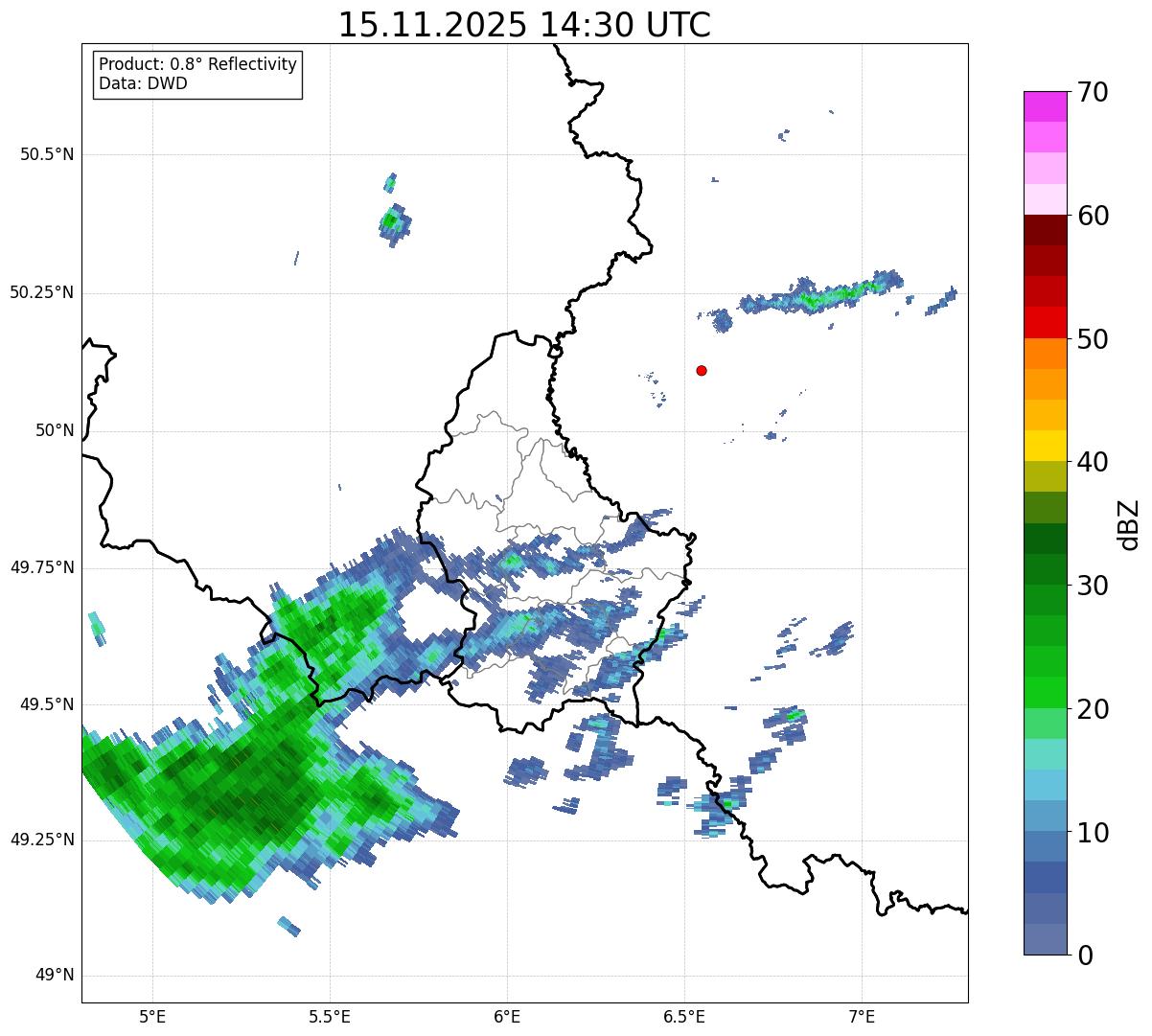Screen dimensions: 1152x1036
Task: Click the red station marker dot
Action: [702, 371]
